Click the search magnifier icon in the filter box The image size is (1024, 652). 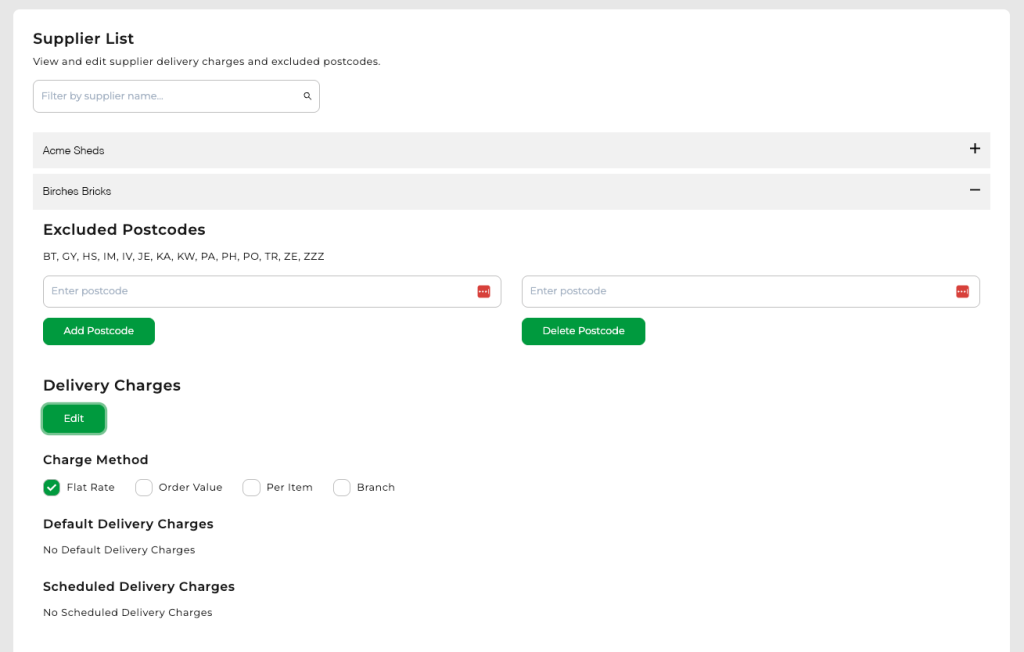click(x=307, y=95)
